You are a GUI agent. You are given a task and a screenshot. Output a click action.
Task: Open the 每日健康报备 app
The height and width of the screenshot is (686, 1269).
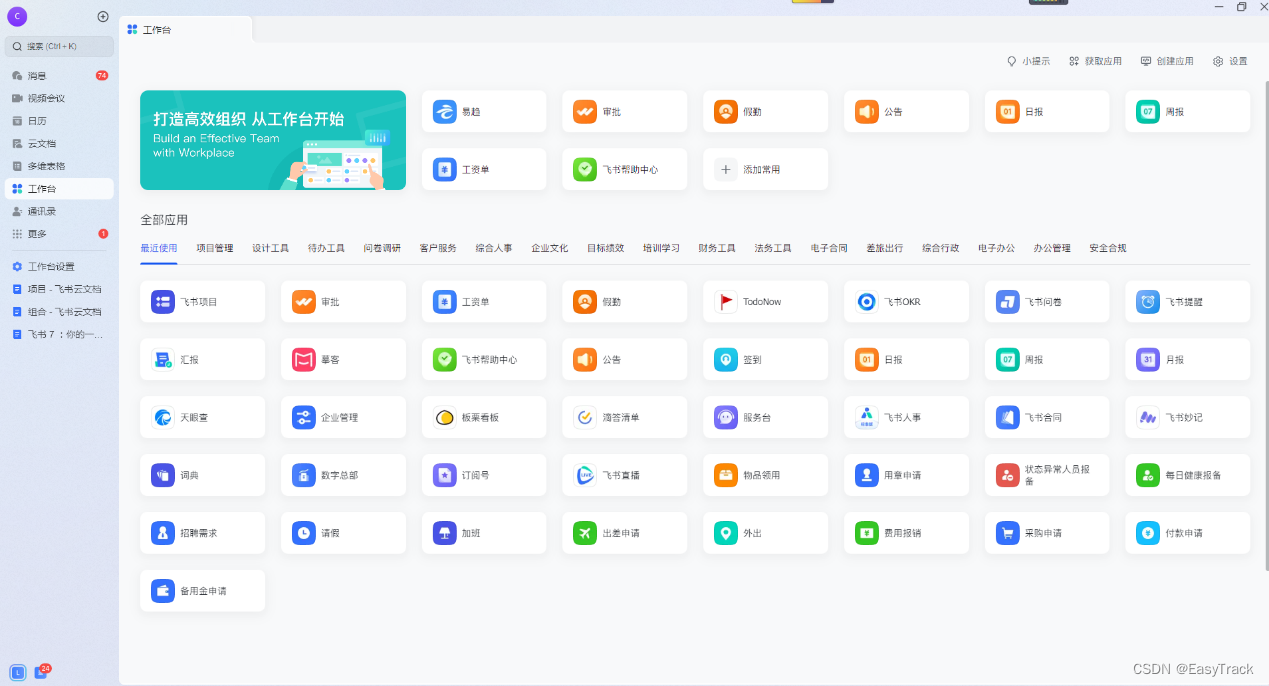[1187, 475]
